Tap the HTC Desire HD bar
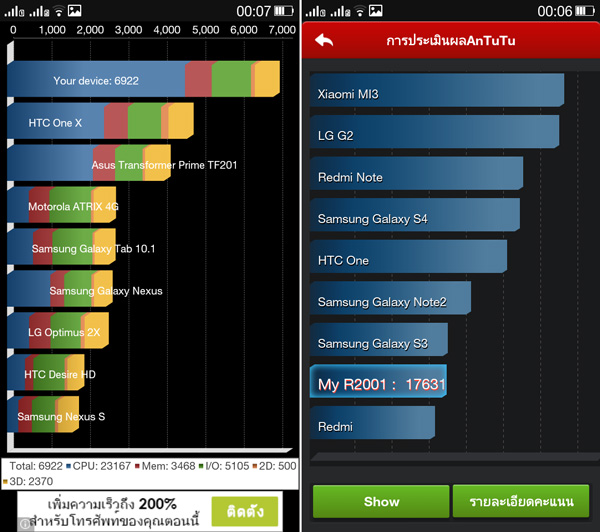The width and height of the screenshot is (600, 532). pos(46,373)
